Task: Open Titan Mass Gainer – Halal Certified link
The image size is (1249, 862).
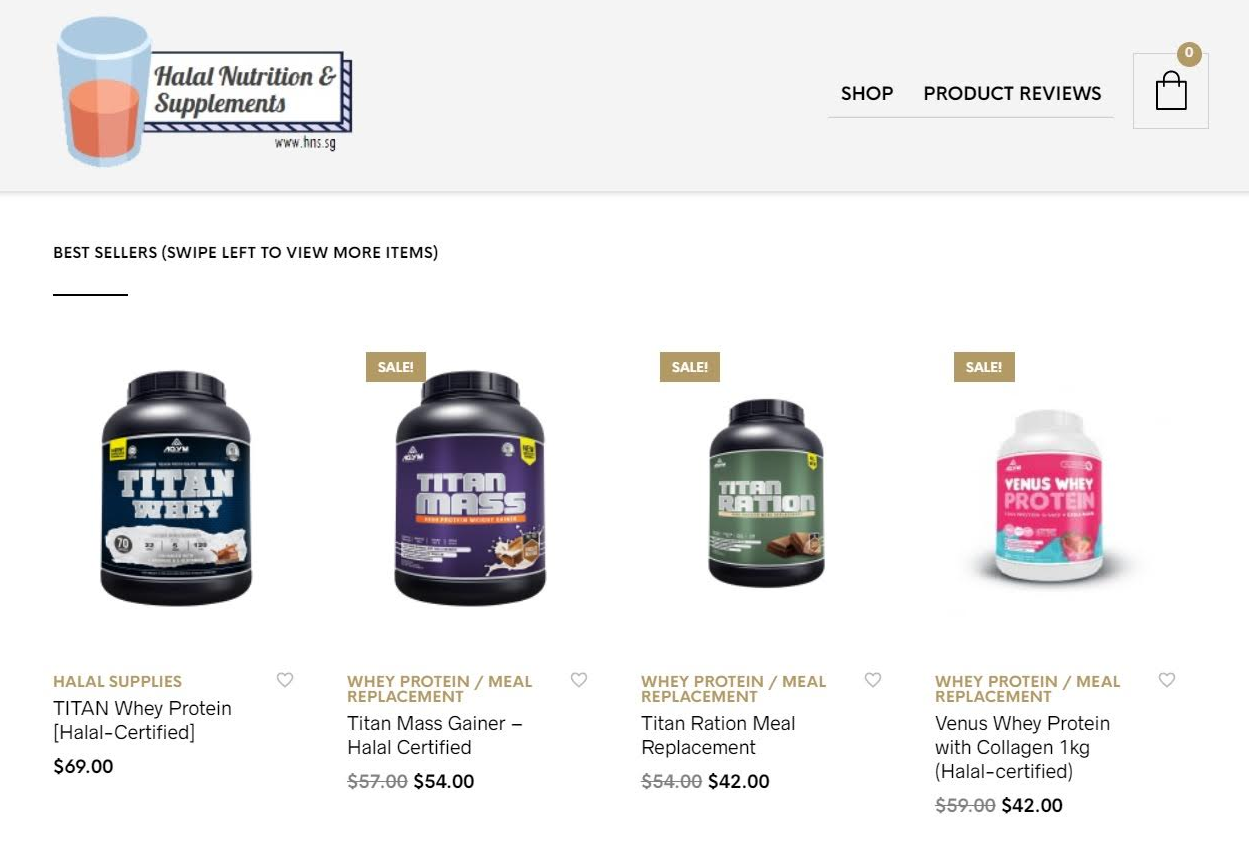Action: (x=435, y=735)
